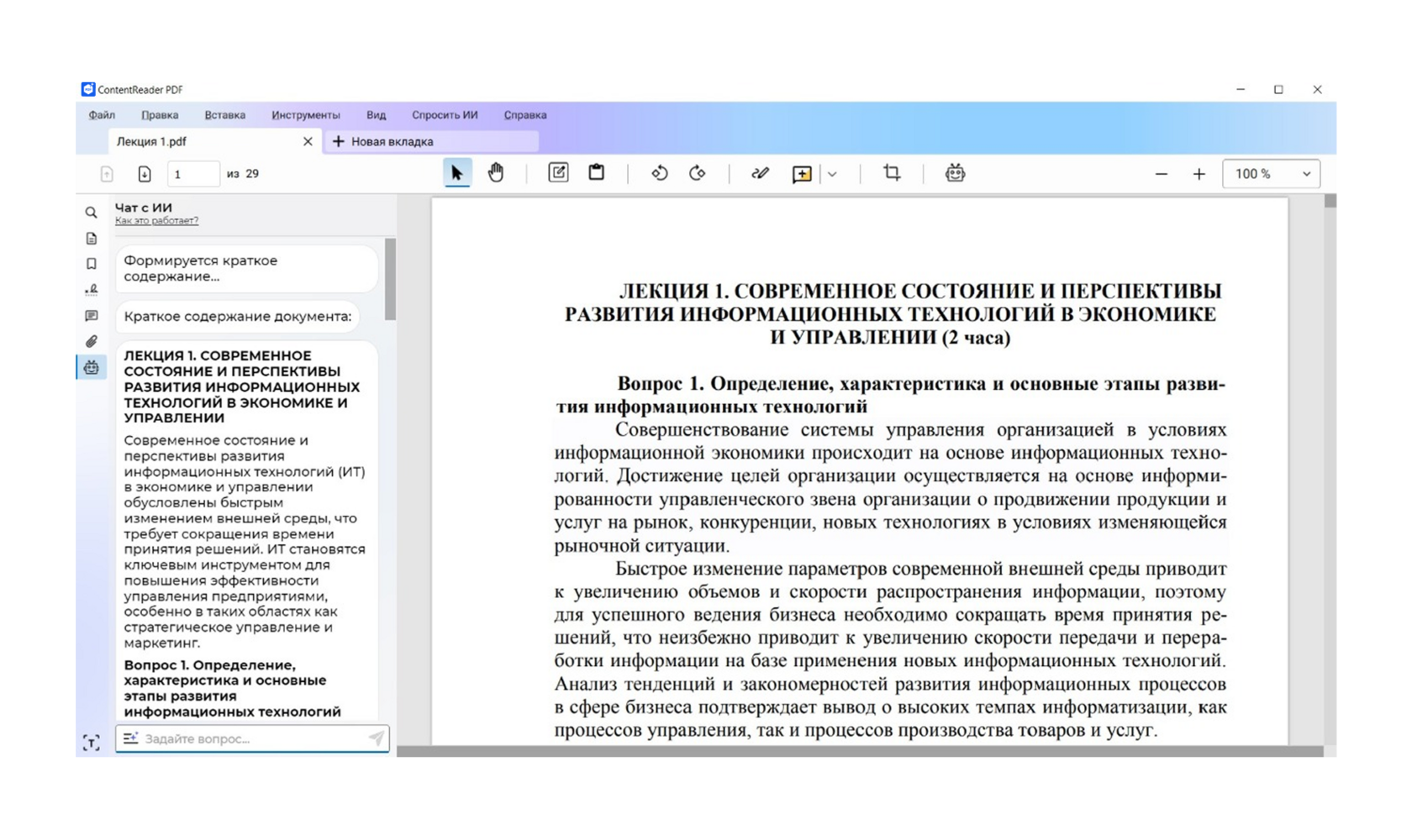This screenshot has width=1412, height=840.
Task: Zoom out with the minus icon
Action: [x=1162, y=174]
